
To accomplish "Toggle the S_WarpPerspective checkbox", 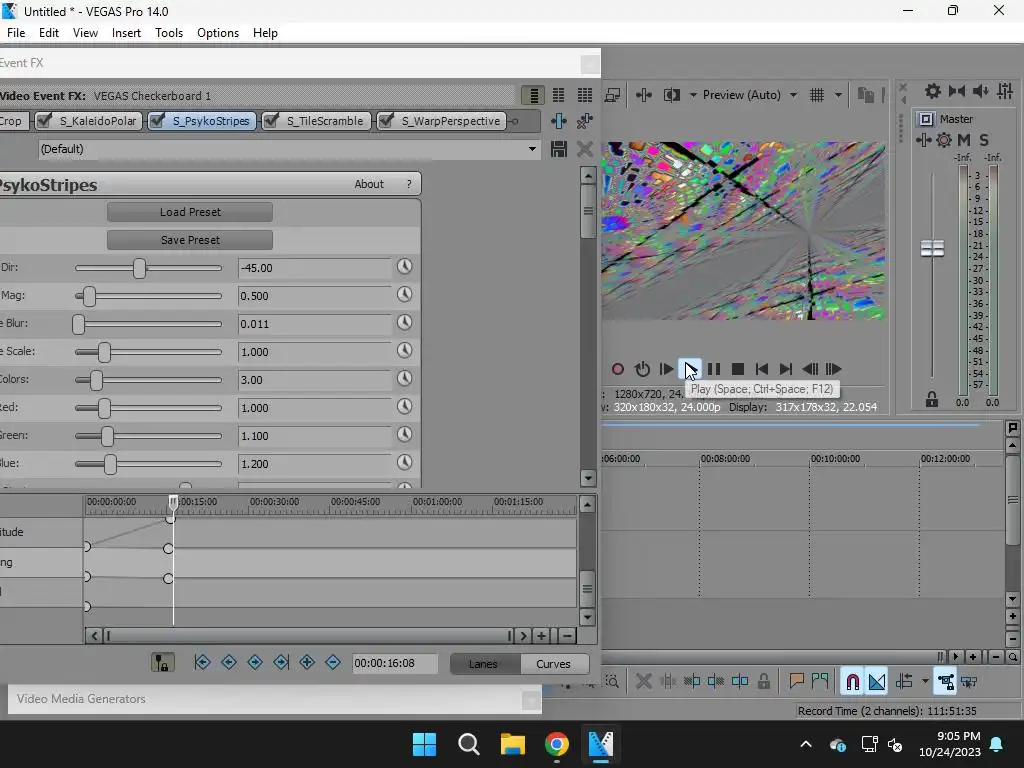I will [386, 121].
